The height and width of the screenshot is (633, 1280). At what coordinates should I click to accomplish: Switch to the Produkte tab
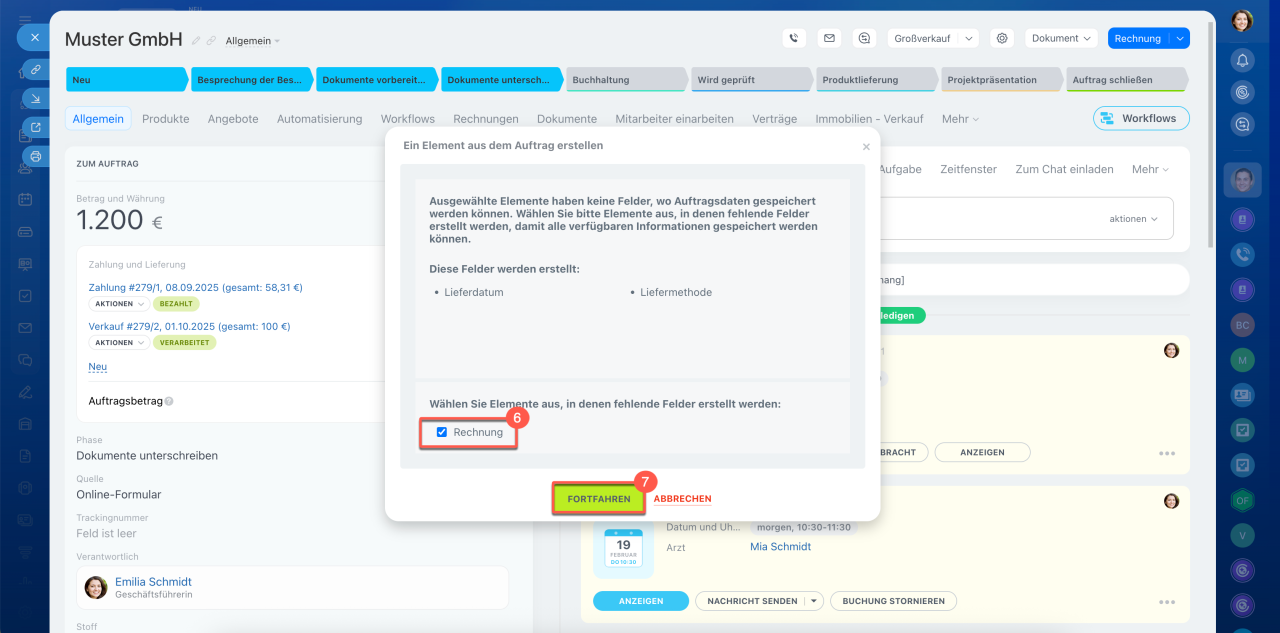[x=165, y=119]
